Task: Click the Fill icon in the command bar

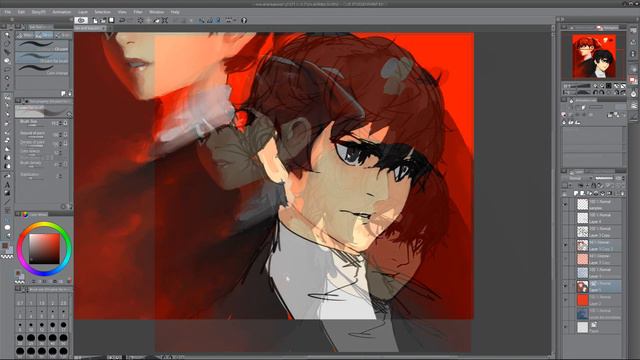Action: 156,20
